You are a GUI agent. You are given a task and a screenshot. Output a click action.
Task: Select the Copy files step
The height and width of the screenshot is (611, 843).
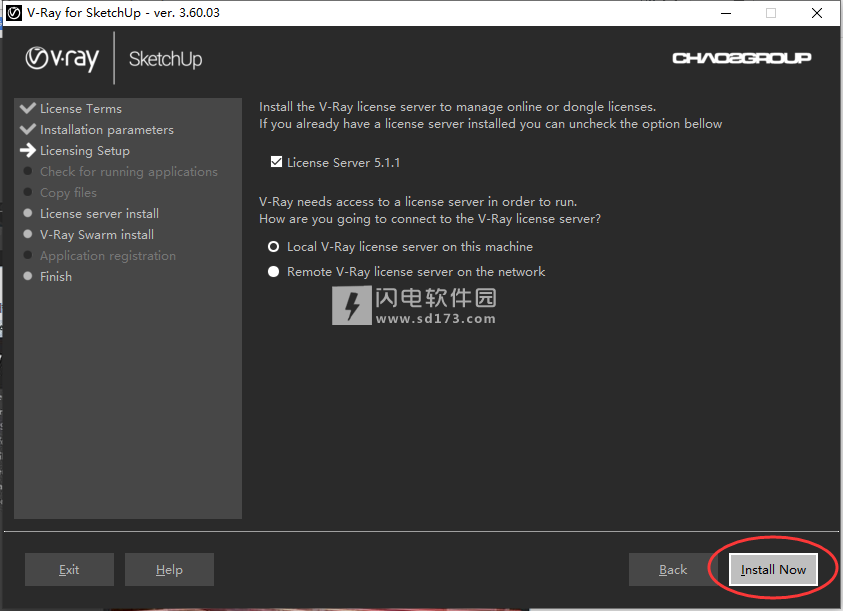coord(68,193)
